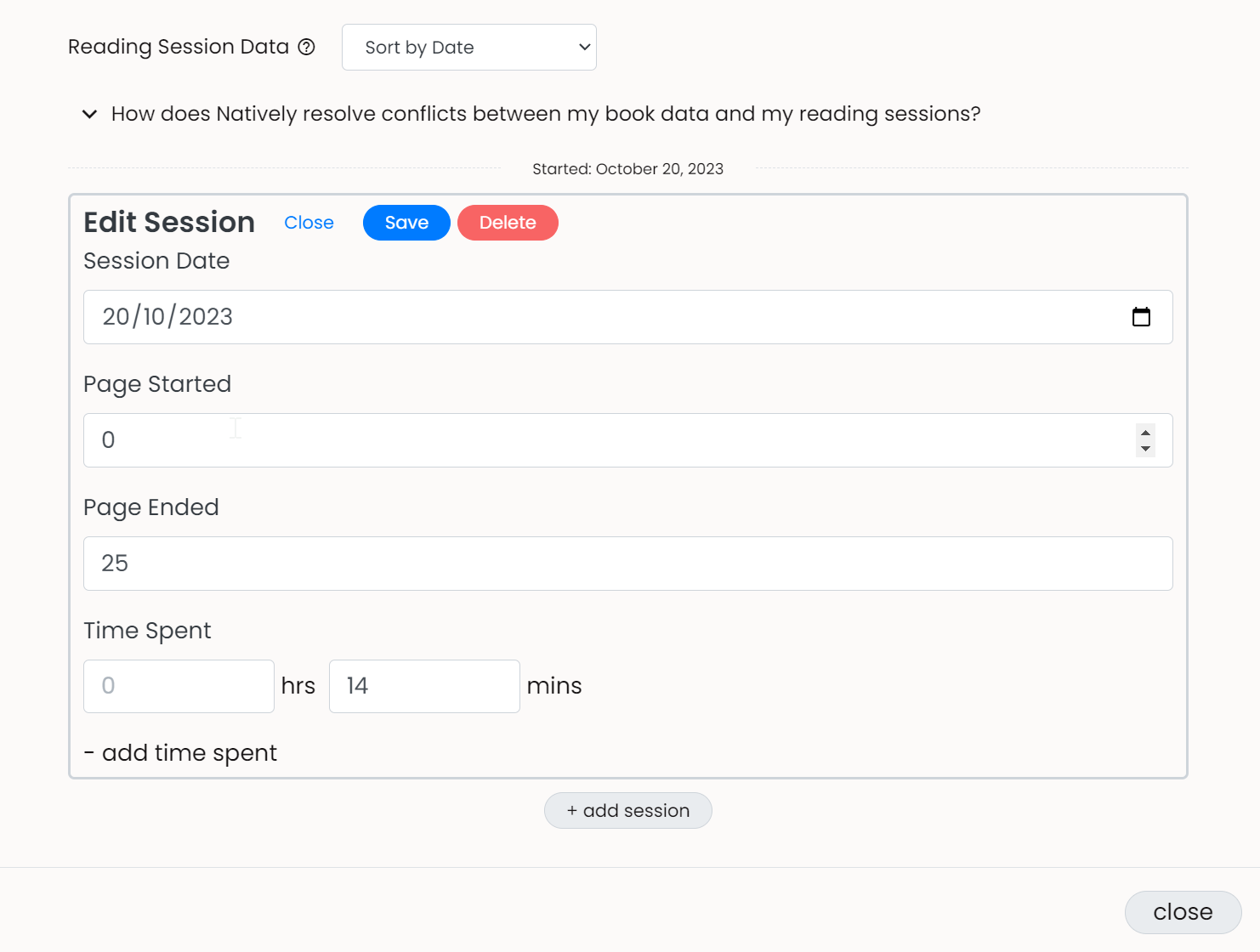Click into the Page Started input

pyautogui.click(x=595, y=440)
